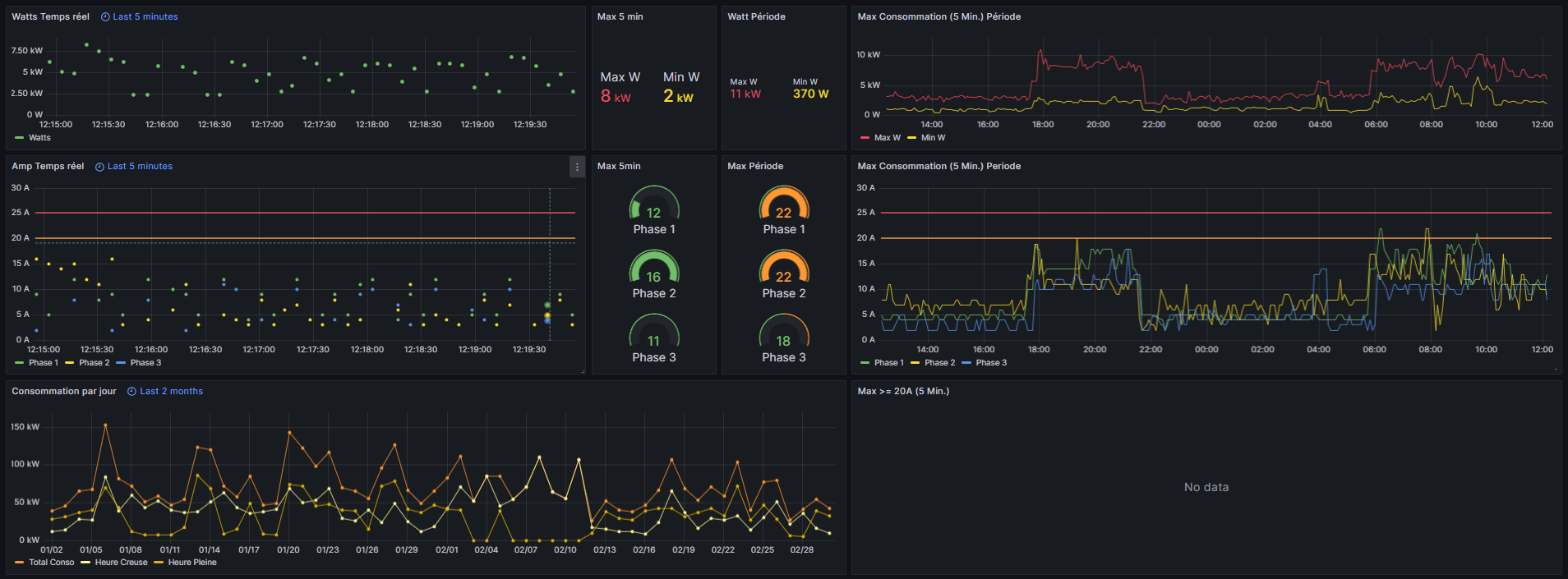Click the clock icon in Amp Temps réel header
This screenshot has width=1568, height=579.
tap(99, 167)
